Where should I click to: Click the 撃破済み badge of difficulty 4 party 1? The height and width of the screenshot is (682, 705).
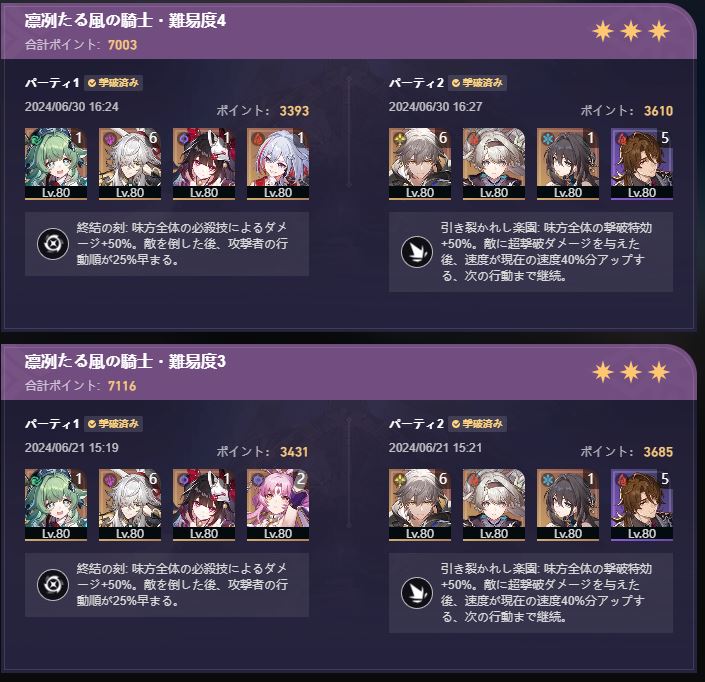click(x=114, y=83)
